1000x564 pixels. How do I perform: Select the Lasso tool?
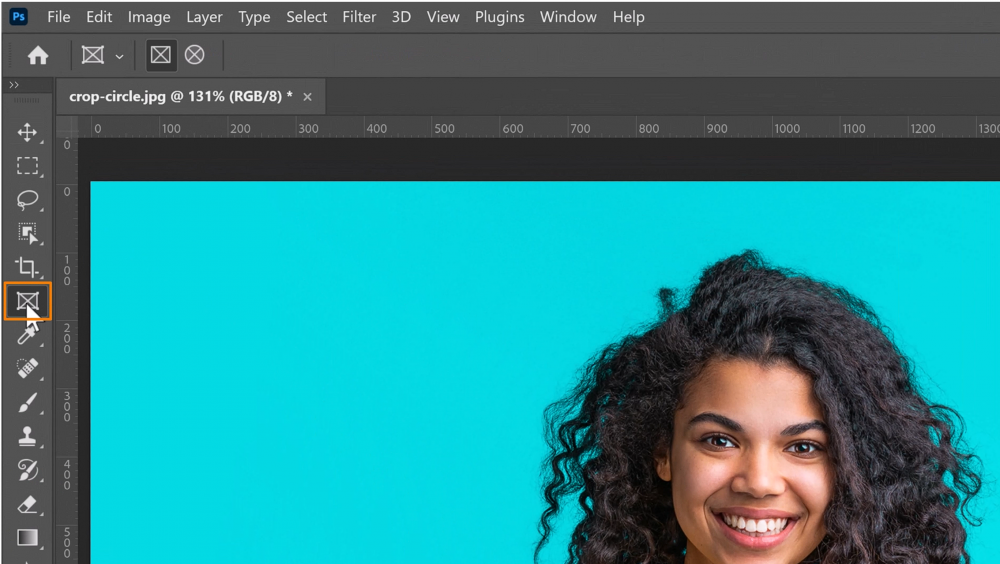(x=27, y=200)
